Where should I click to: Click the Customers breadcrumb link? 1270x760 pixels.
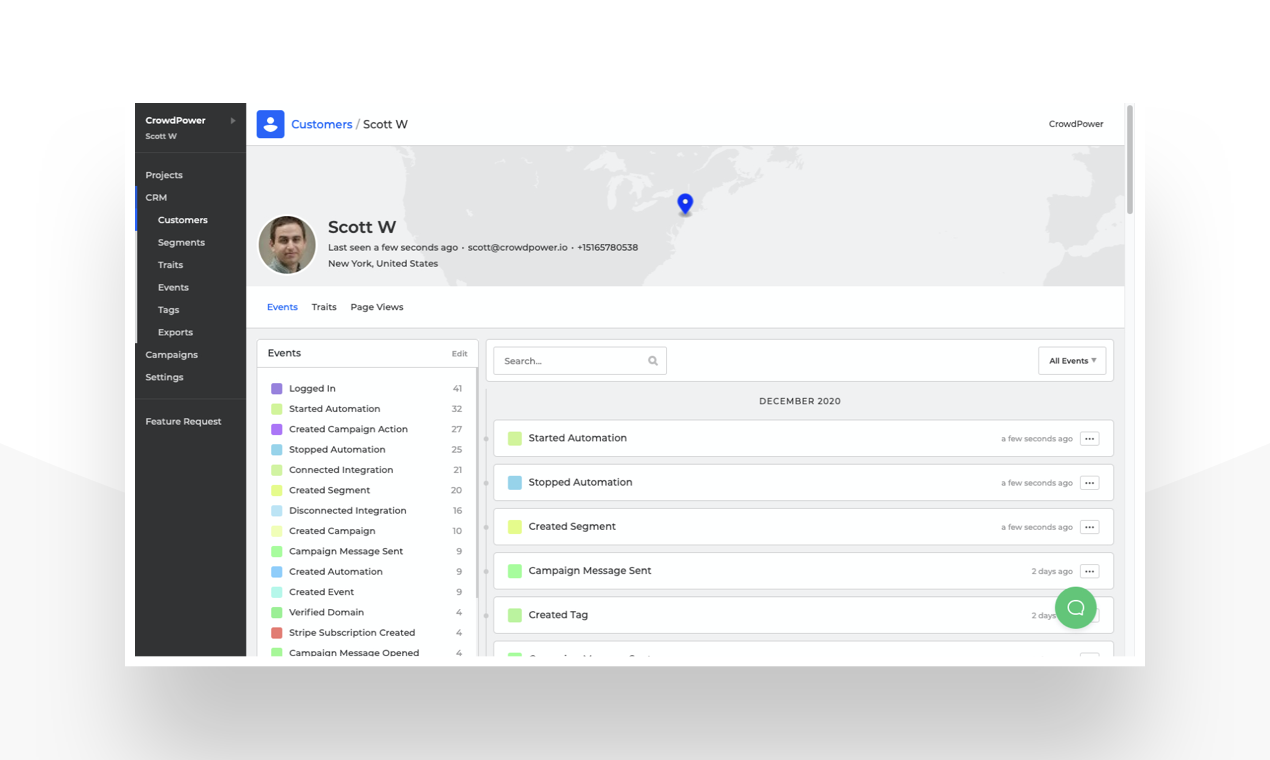(x=322, y=124)
